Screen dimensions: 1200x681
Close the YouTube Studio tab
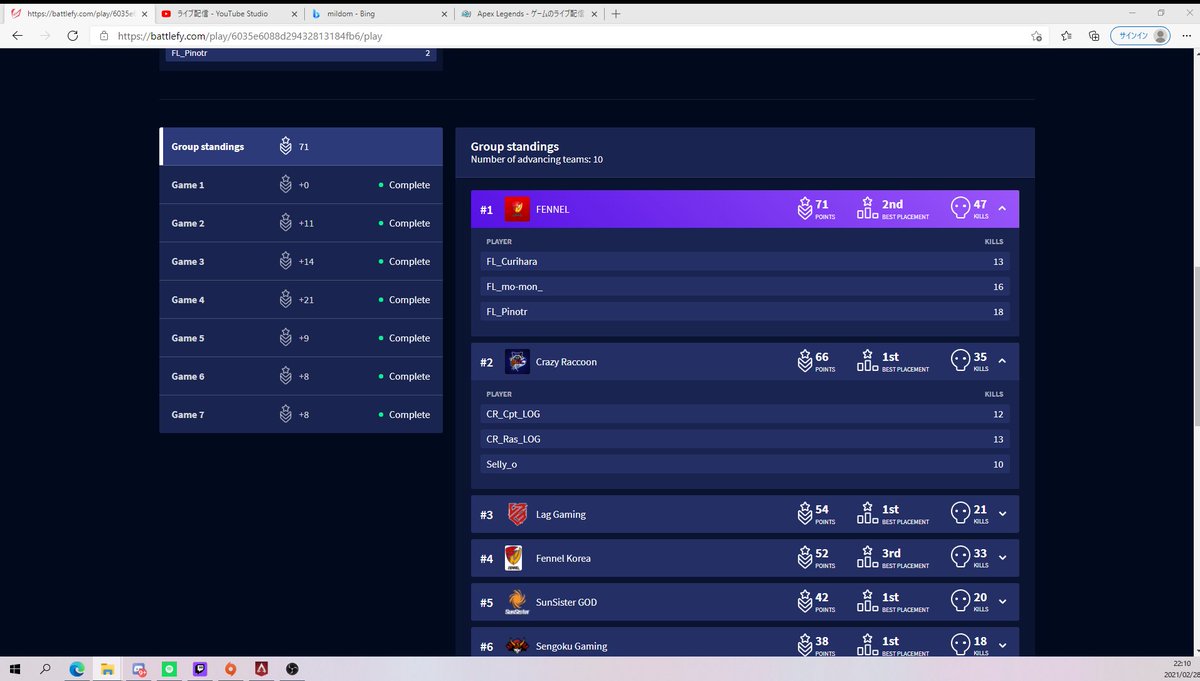(294, 14)
